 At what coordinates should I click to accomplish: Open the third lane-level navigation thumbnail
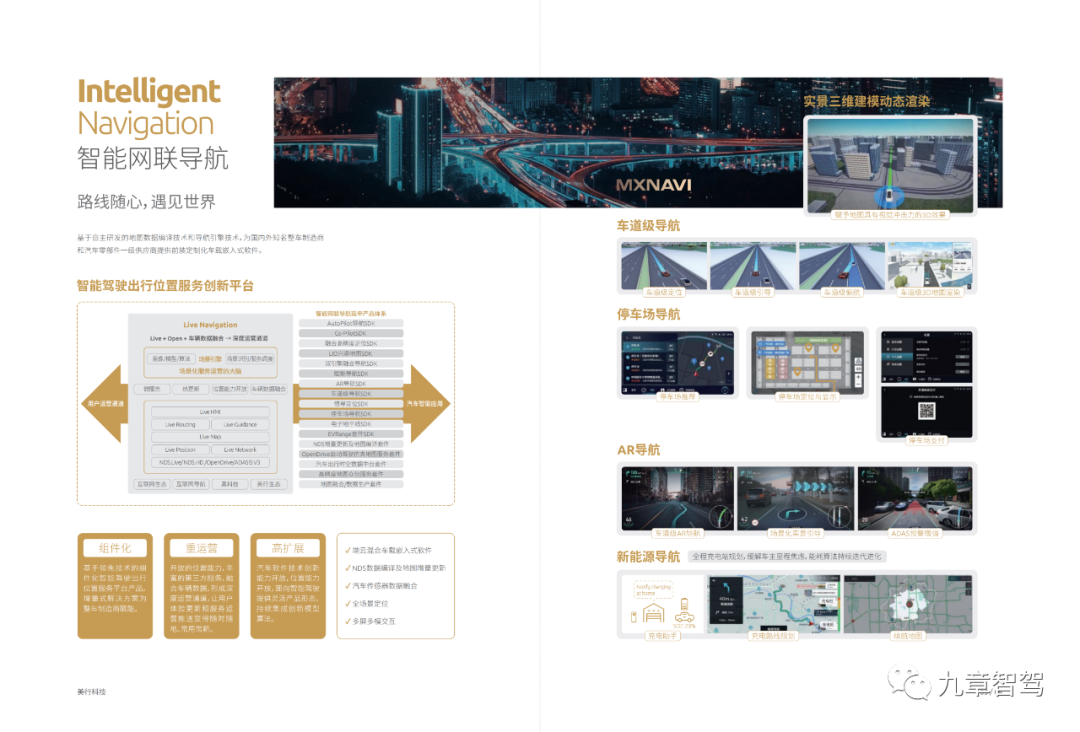pos(842,266)
